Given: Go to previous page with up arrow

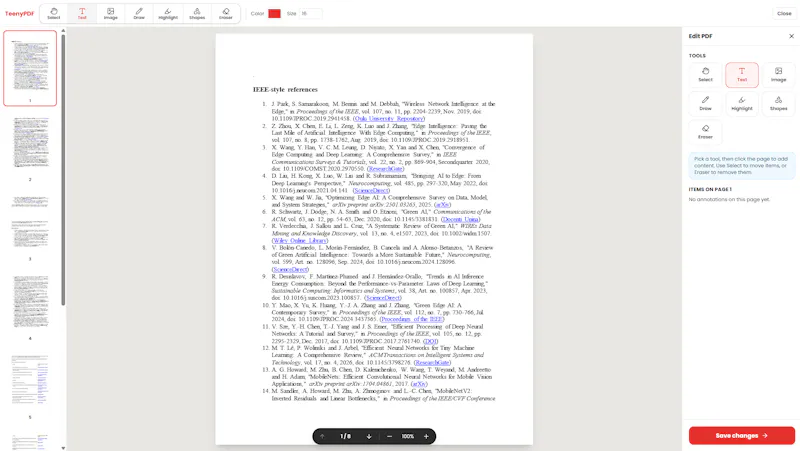Looking at the screenshot, I should tap(322, 436).
